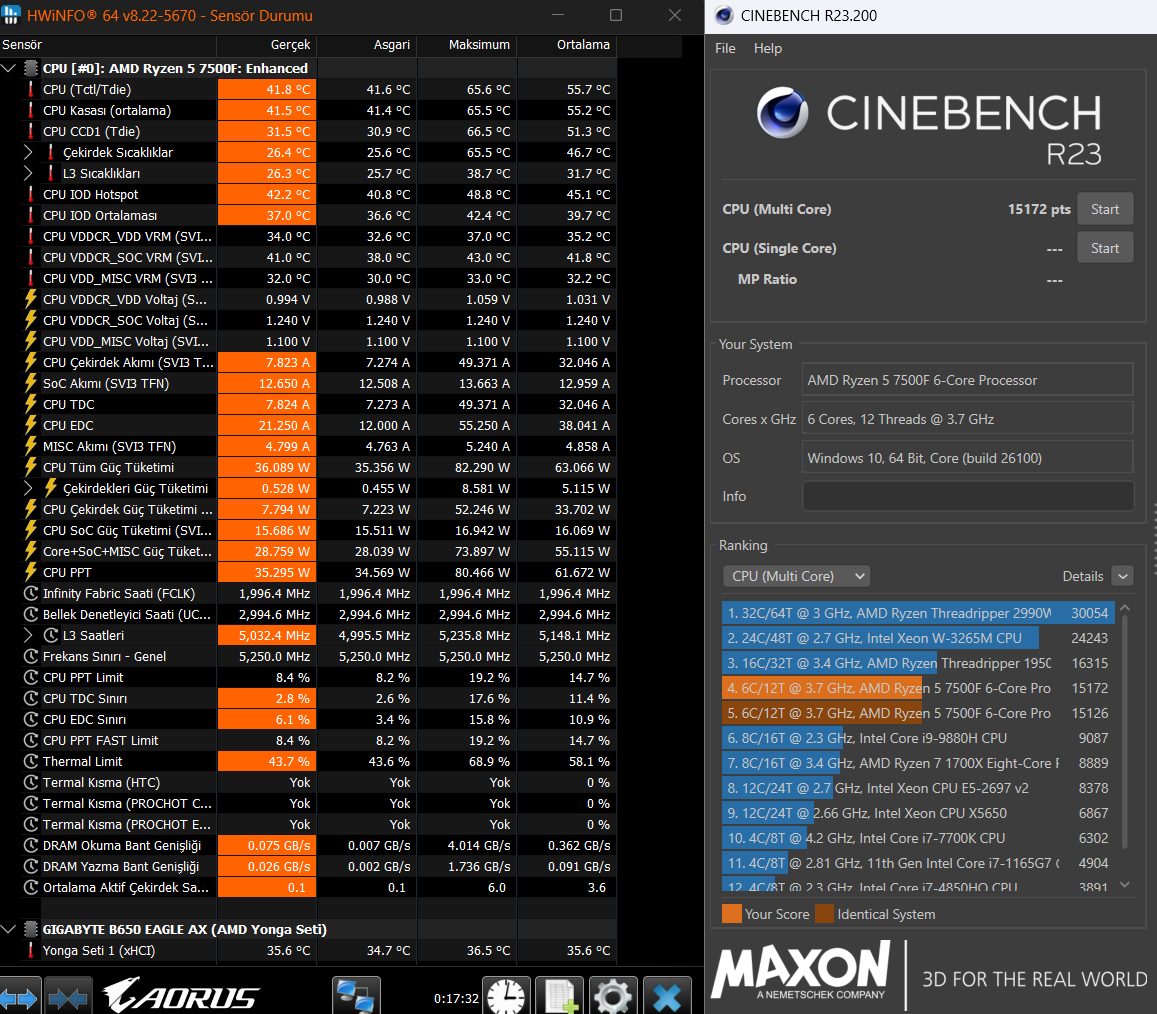Screen dimensions: 1157x1014
Task: Expand the L3 Sıcaklıkları subgroup
Action: (x=28, y=173)
